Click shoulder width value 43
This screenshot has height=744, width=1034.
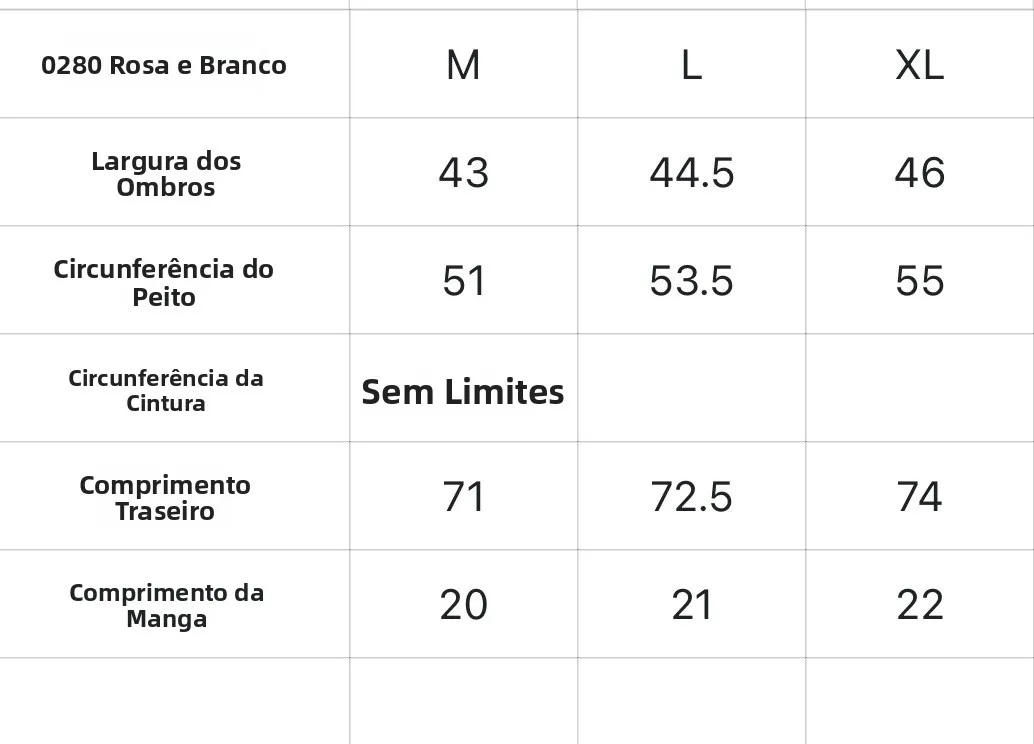(x=463, y=173)
